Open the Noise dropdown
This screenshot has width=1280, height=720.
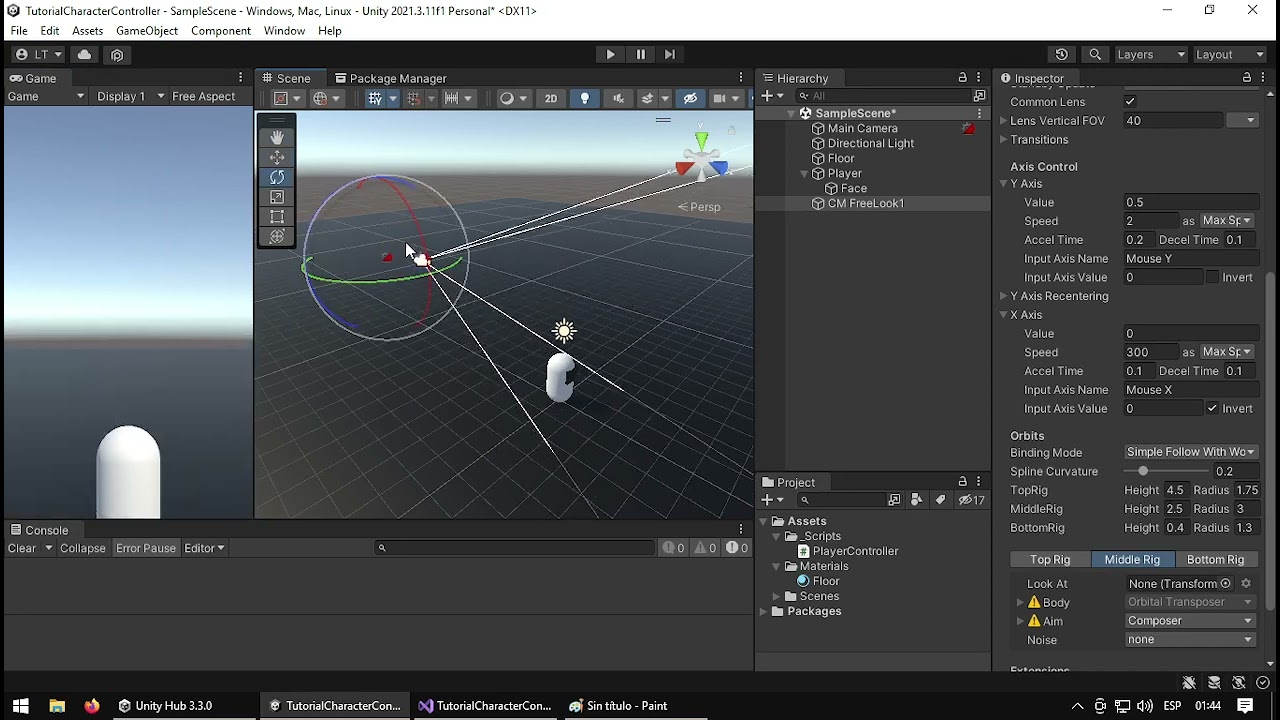[x=1190, y=640]
